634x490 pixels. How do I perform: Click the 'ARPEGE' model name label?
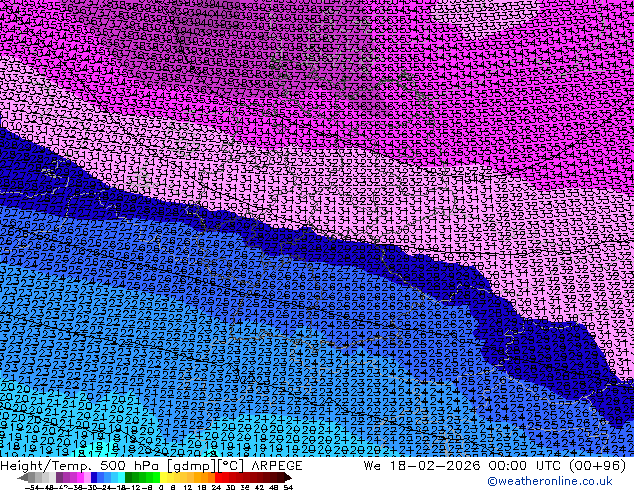pyautogui.click(x=277, y=465)
